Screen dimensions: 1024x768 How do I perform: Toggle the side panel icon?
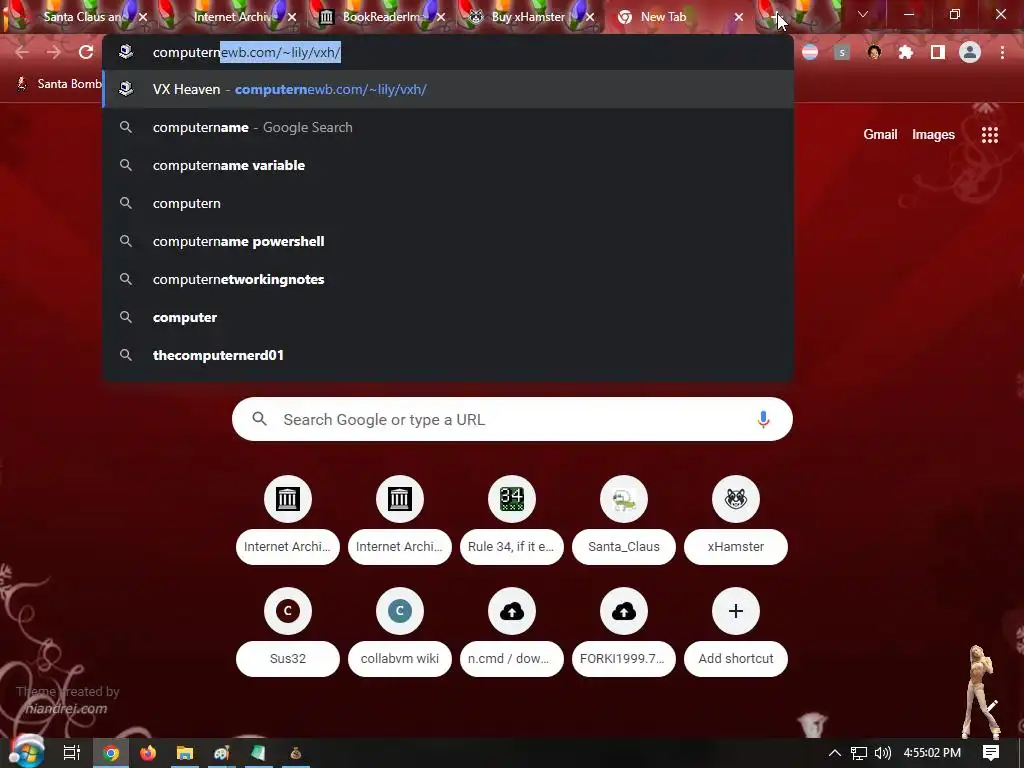tap(938, 52)
